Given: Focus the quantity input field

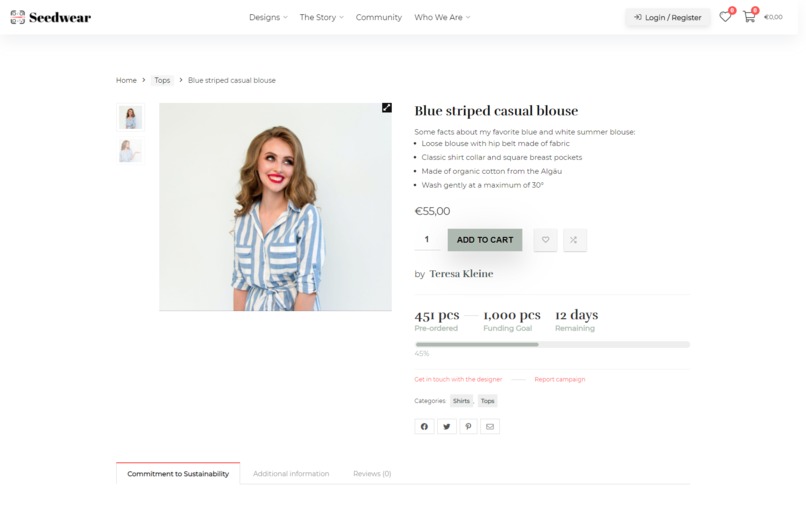Looking at the screenshot, I should (427, 240).
